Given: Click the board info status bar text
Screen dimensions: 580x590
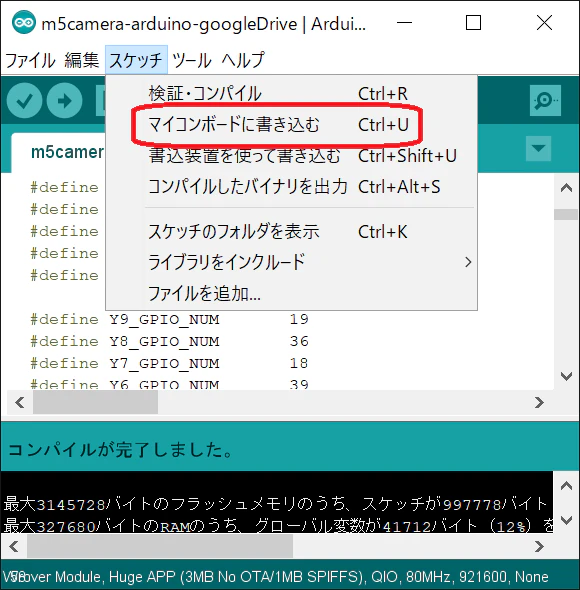Looking at the screenshot, I should pyautogui.click(x=276, y=576).
